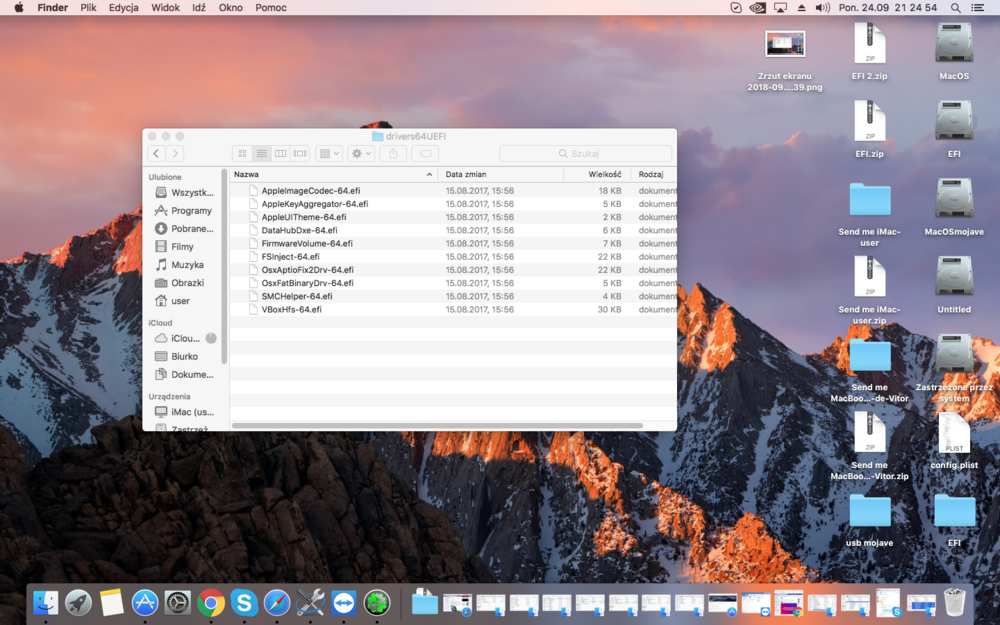Open the Widok menu

pyautogui.click(x=165, y=7)
